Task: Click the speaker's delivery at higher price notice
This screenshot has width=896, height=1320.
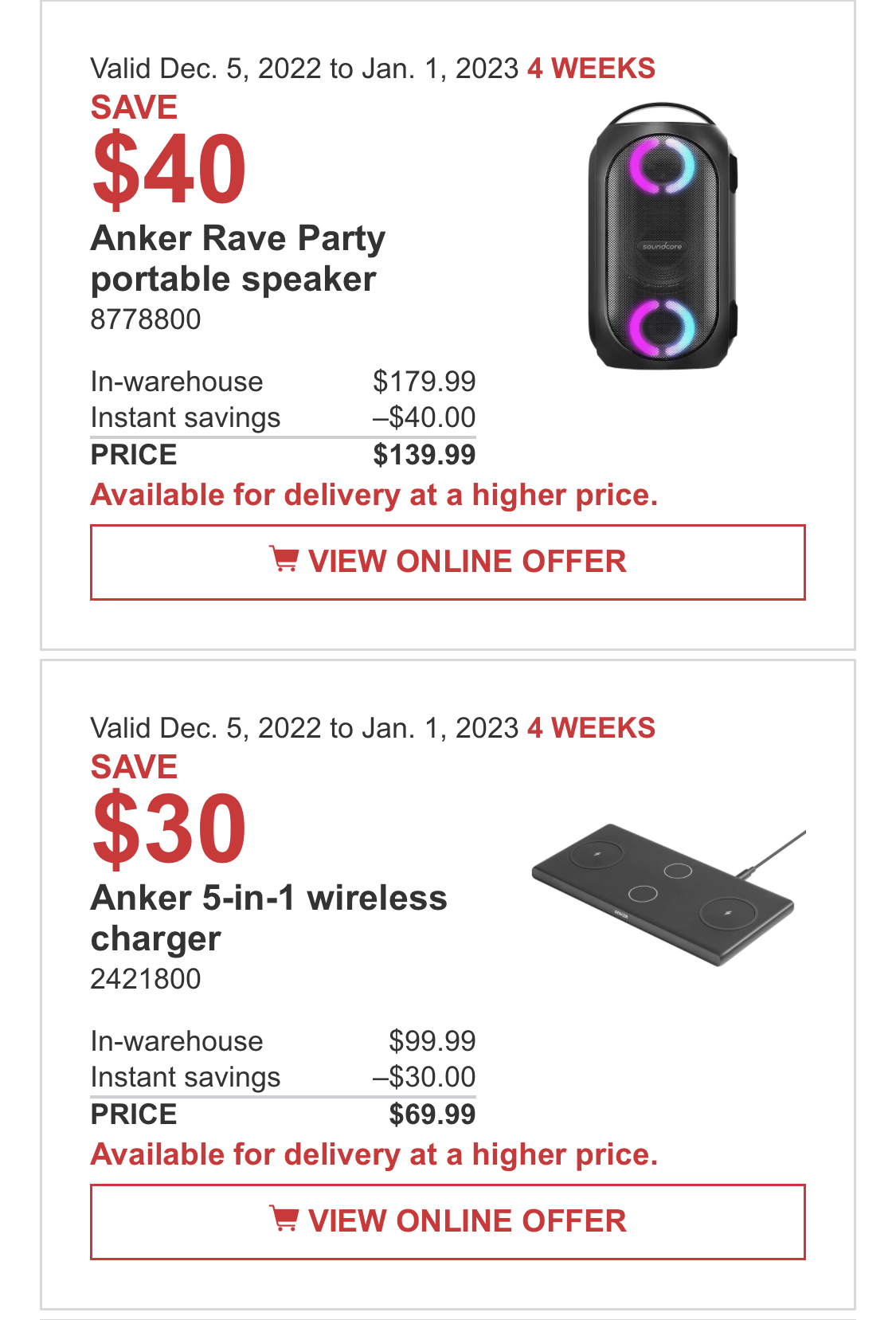Action: 374,495
